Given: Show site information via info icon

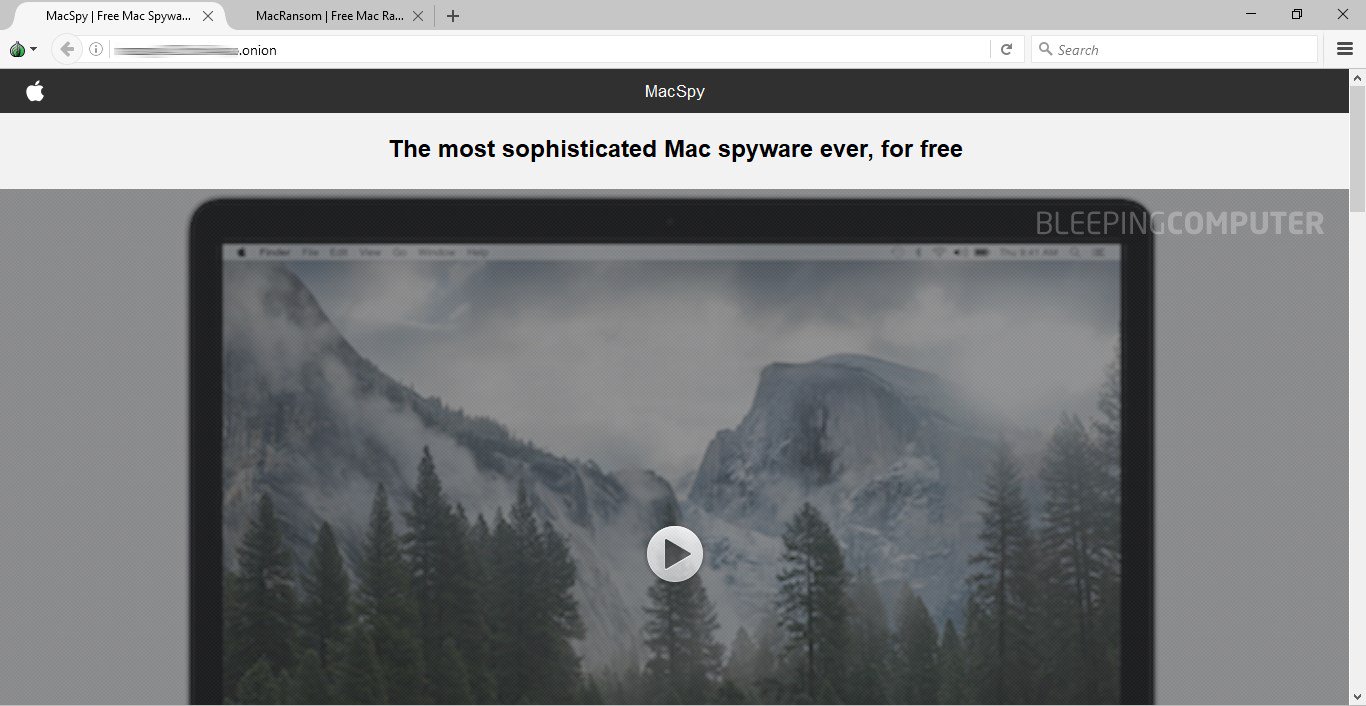Looking at the screenshot, I should click(x=96, y=49).
